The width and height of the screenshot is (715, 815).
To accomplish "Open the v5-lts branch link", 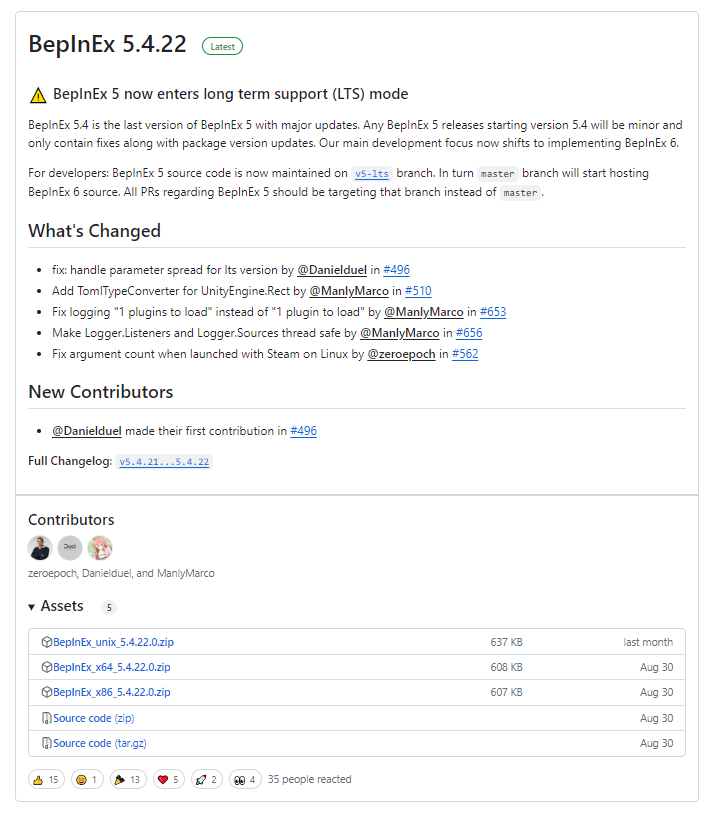I will pos(371,173).
